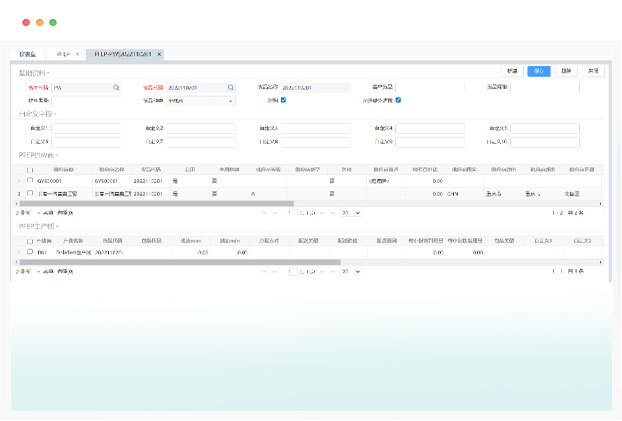Click right scroll arrow of PFEP生产线 table scrollbar

pyautogui.click(x=601, y=262)
